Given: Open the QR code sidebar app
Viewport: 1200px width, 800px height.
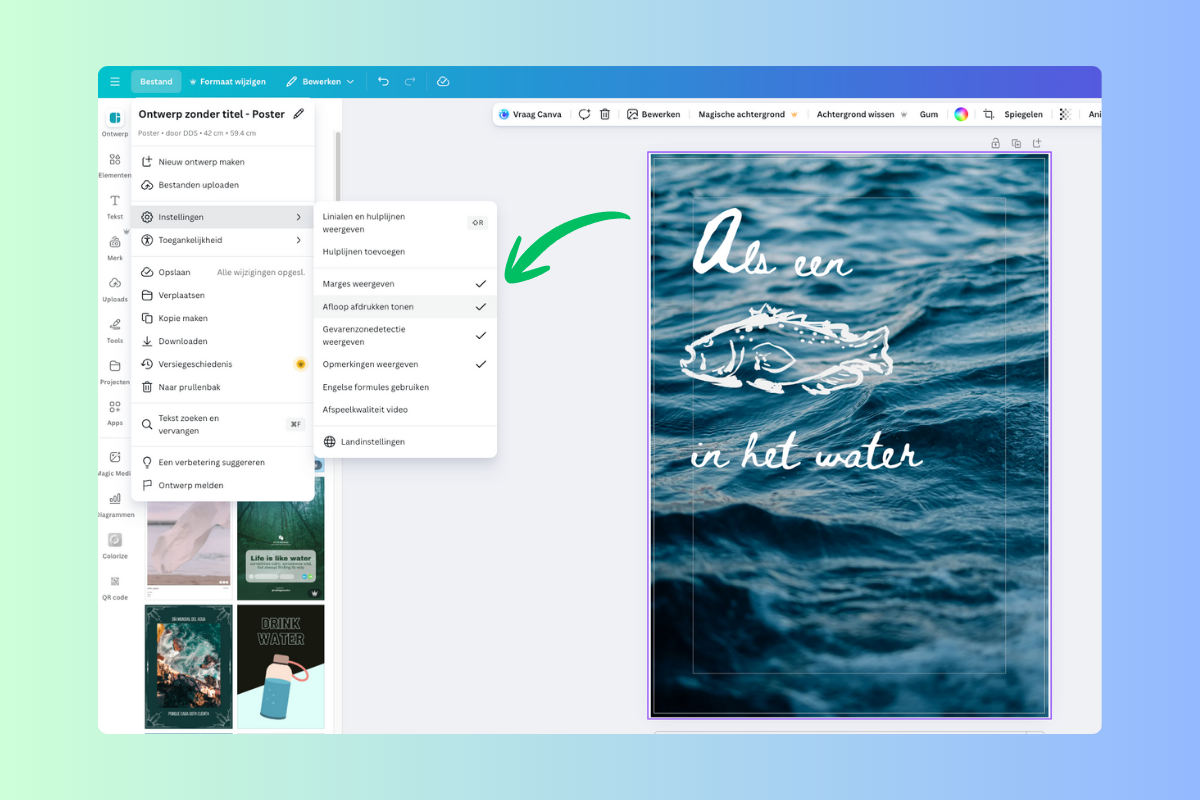Looking at the screenshot, I should [x=115, y=587].
